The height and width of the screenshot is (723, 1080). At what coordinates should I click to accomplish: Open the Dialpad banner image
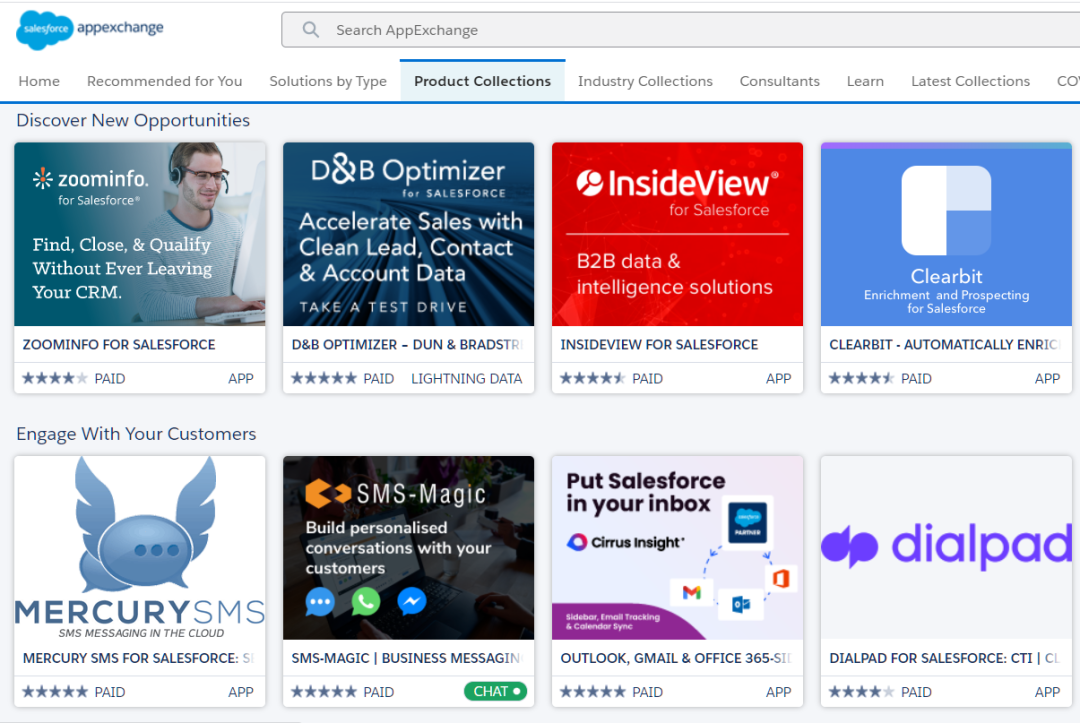[946, 547]
